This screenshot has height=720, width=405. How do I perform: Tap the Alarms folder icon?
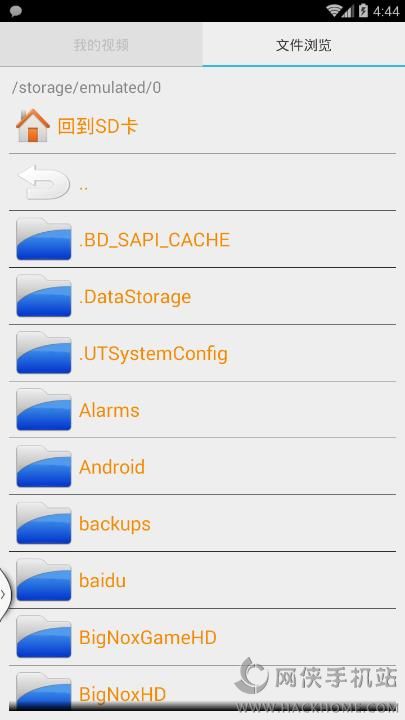coord(44,410)
